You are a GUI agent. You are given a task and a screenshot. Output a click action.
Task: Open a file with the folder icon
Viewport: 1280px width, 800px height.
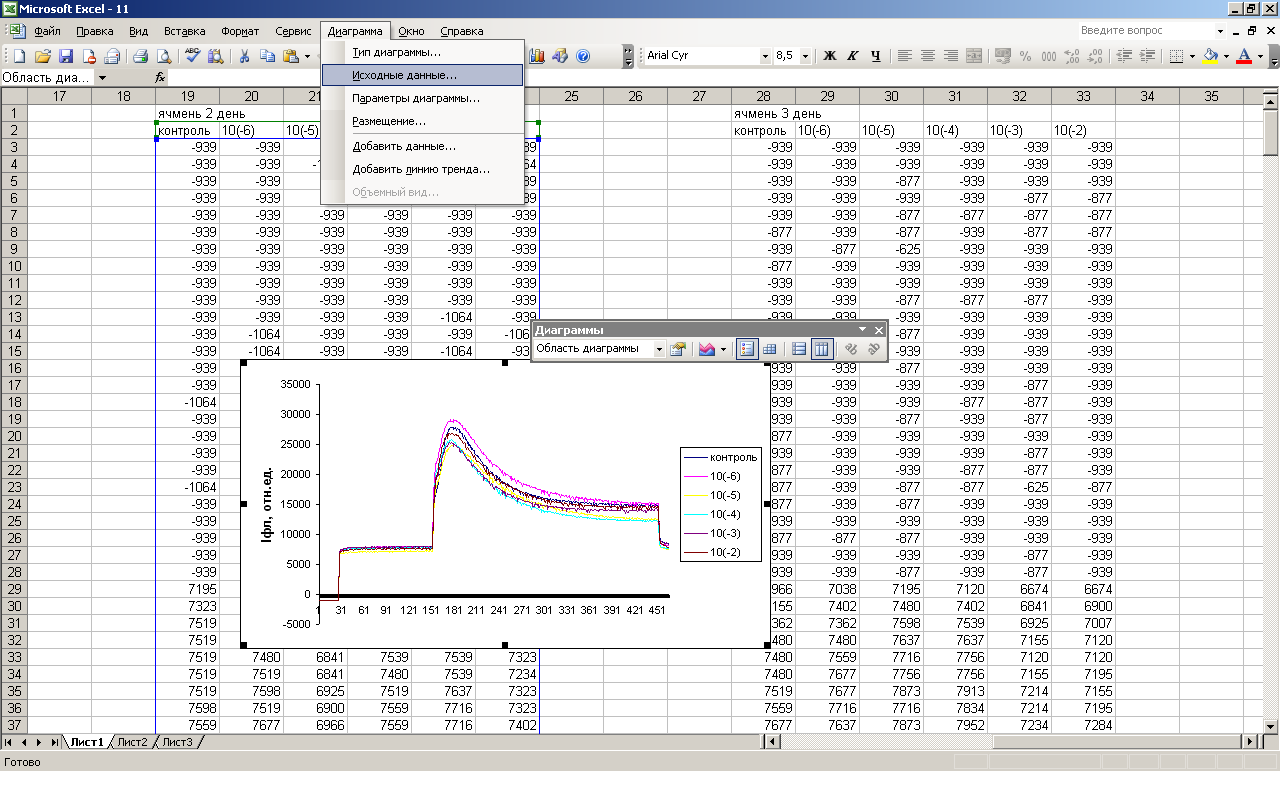43,56
